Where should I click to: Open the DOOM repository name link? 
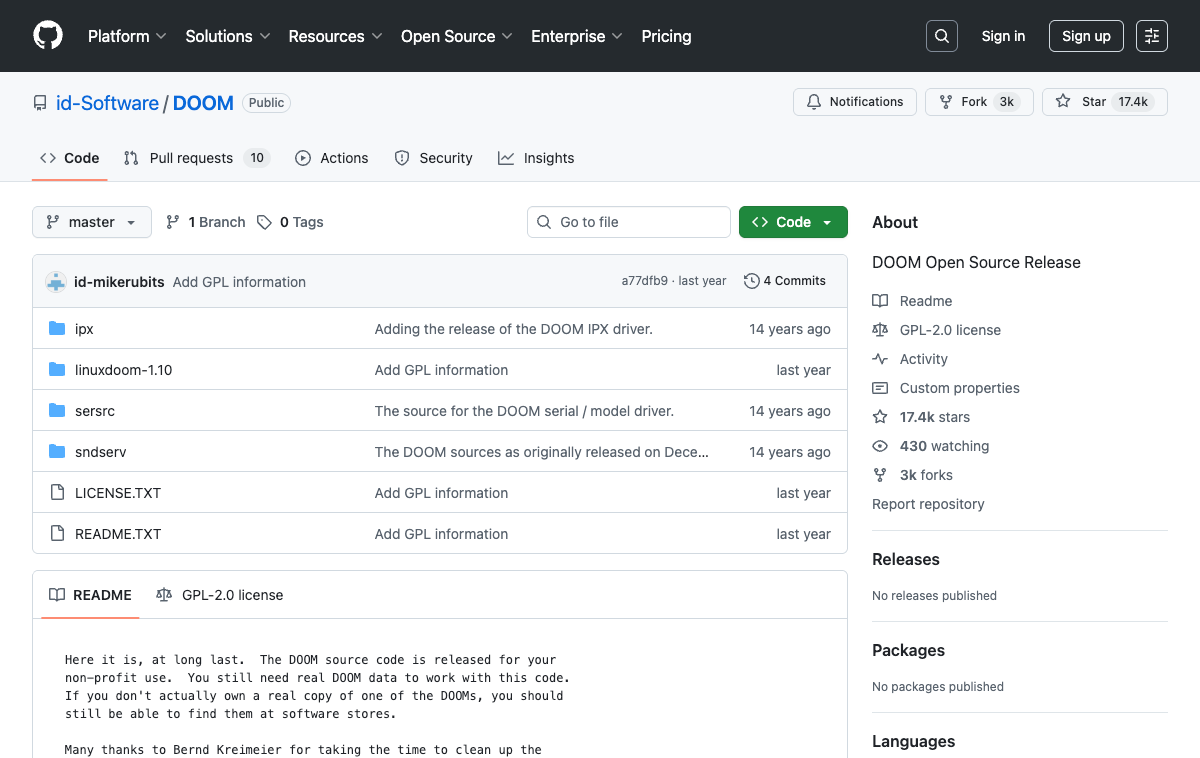(203, 103)
